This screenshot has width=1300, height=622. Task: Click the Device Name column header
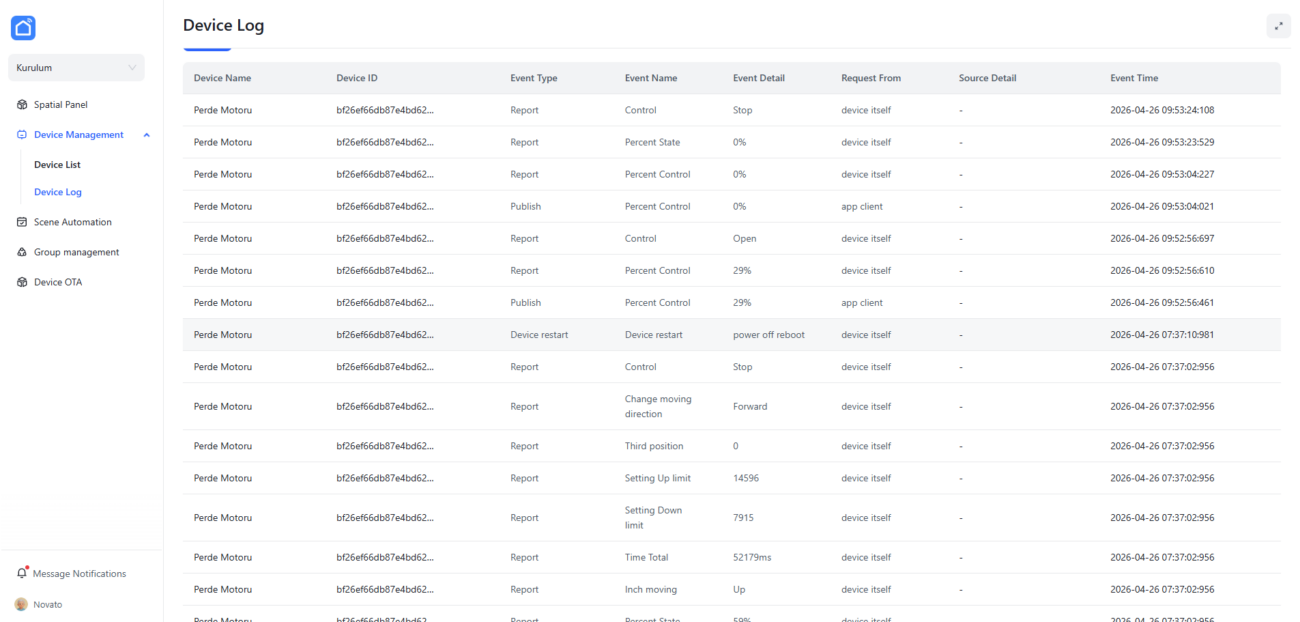coord(222,78)
